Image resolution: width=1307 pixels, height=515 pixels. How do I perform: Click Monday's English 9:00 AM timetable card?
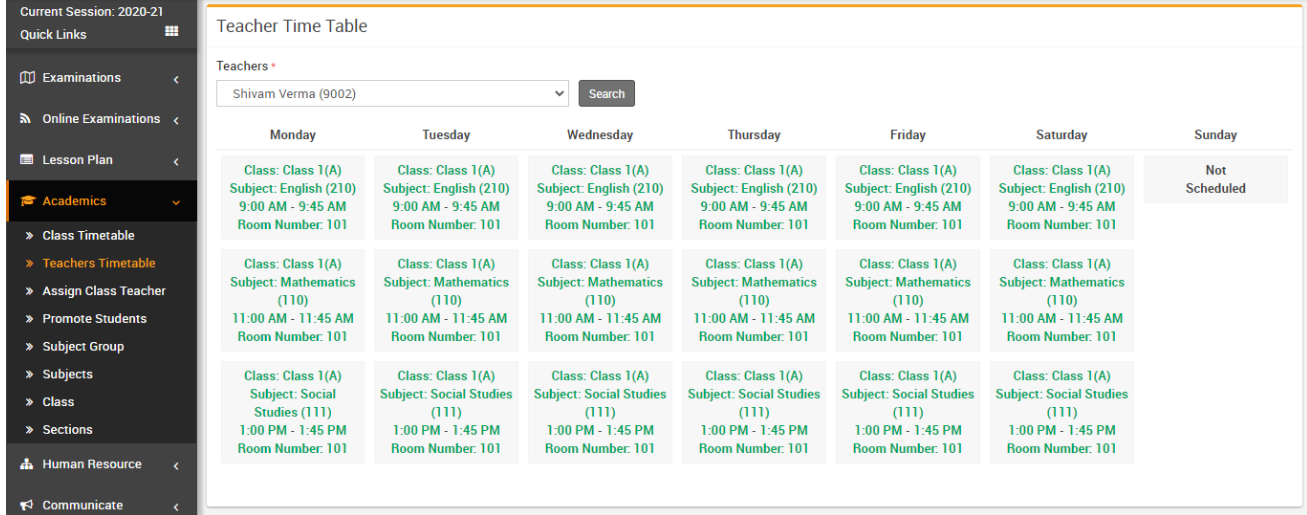point(292,197)
